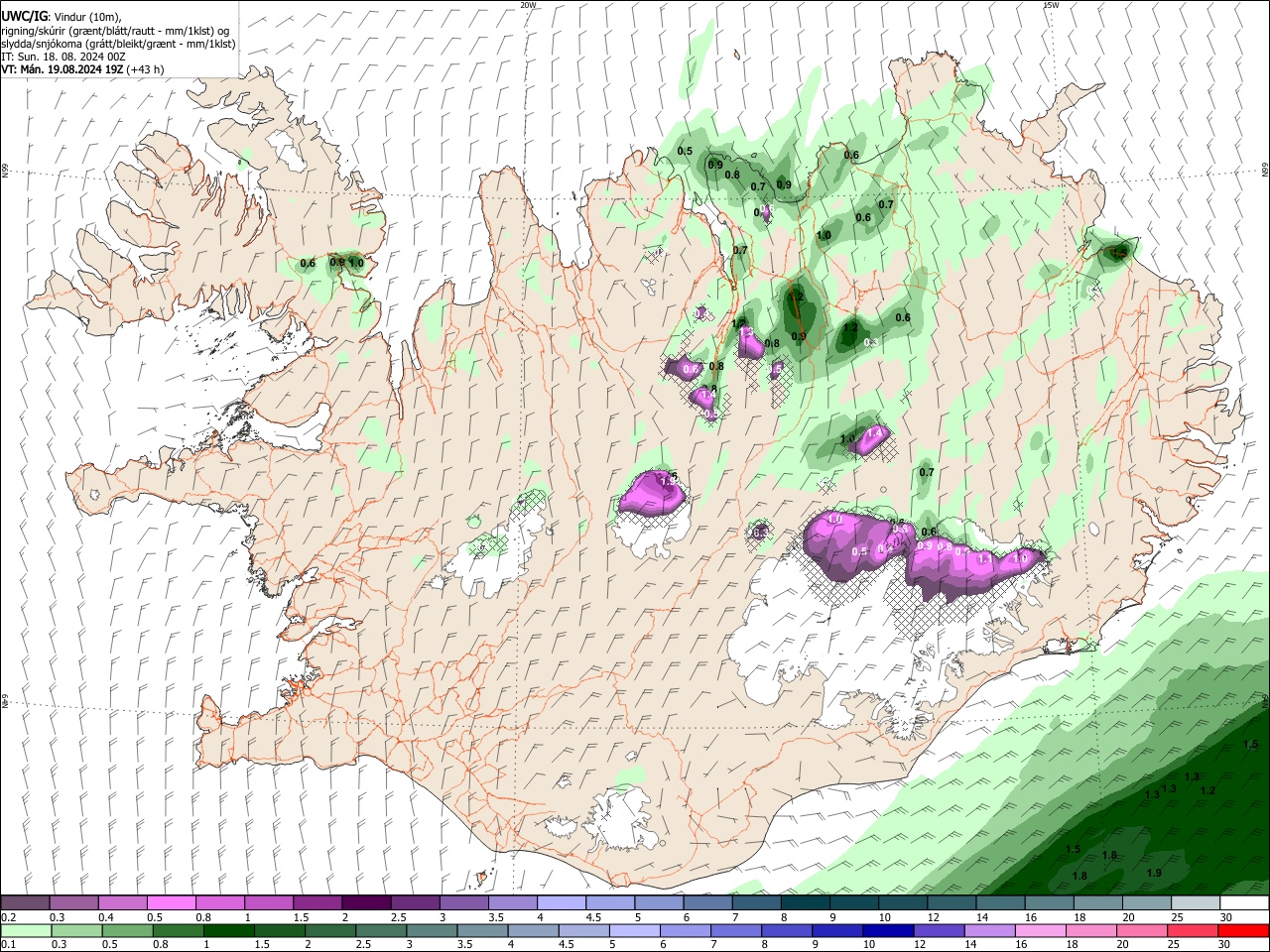Click the '3.5' label under upper legend
1270x952 pixels.
[x=495, y=917]
